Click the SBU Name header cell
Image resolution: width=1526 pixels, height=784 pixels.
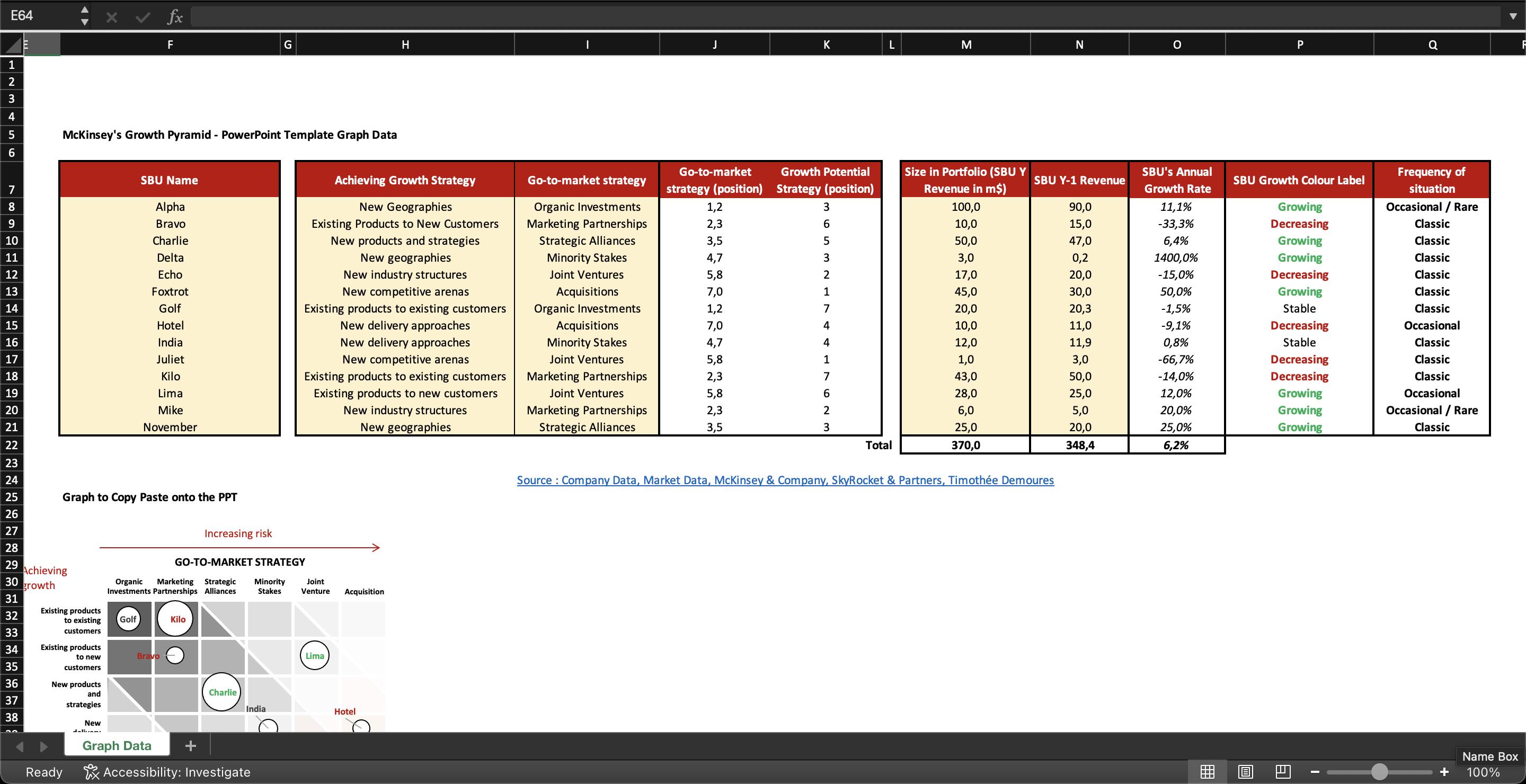pos(170,180)
